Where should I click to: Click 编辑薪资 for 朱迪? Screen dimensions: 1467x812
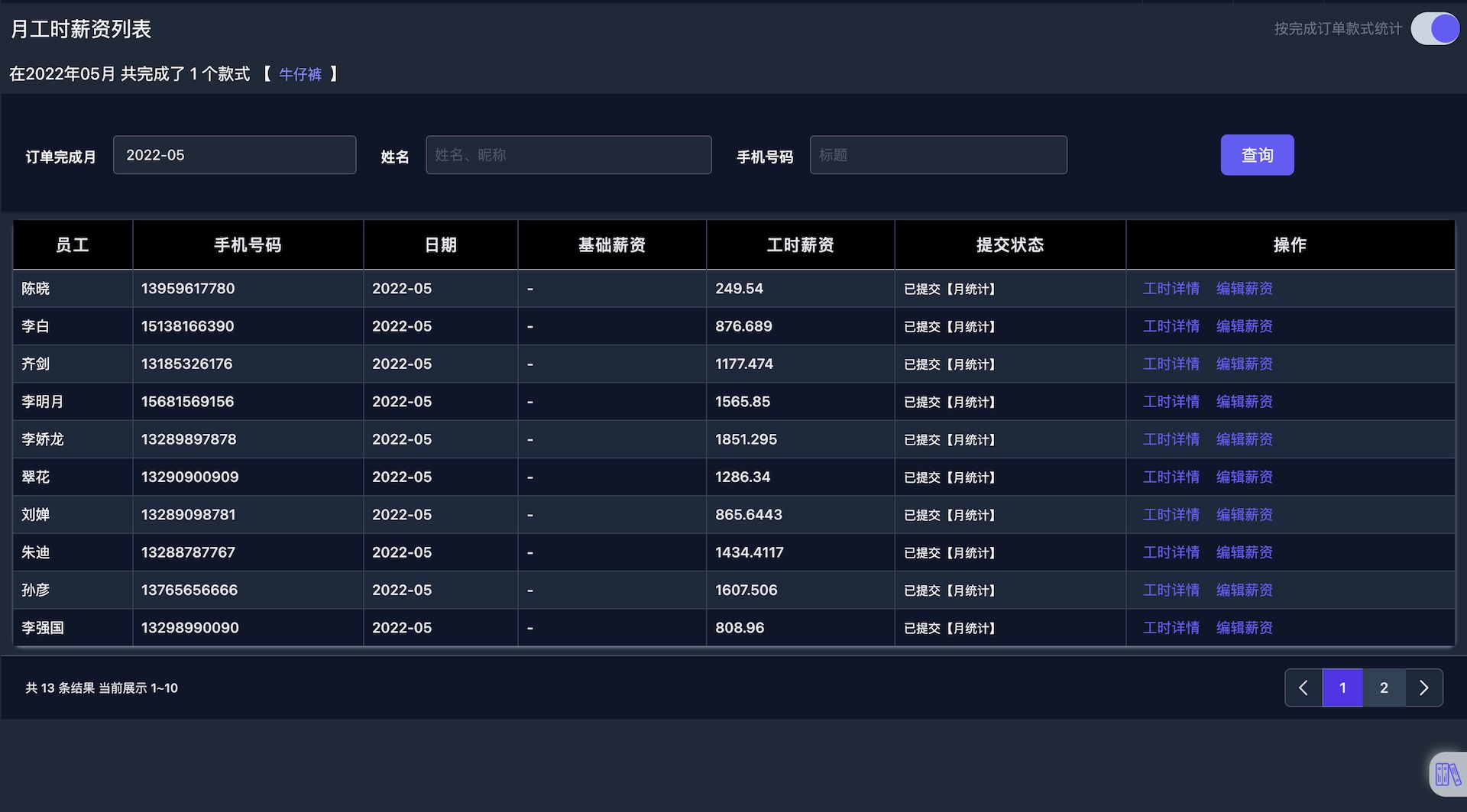pyautogui.click(x=1244, y=552)
